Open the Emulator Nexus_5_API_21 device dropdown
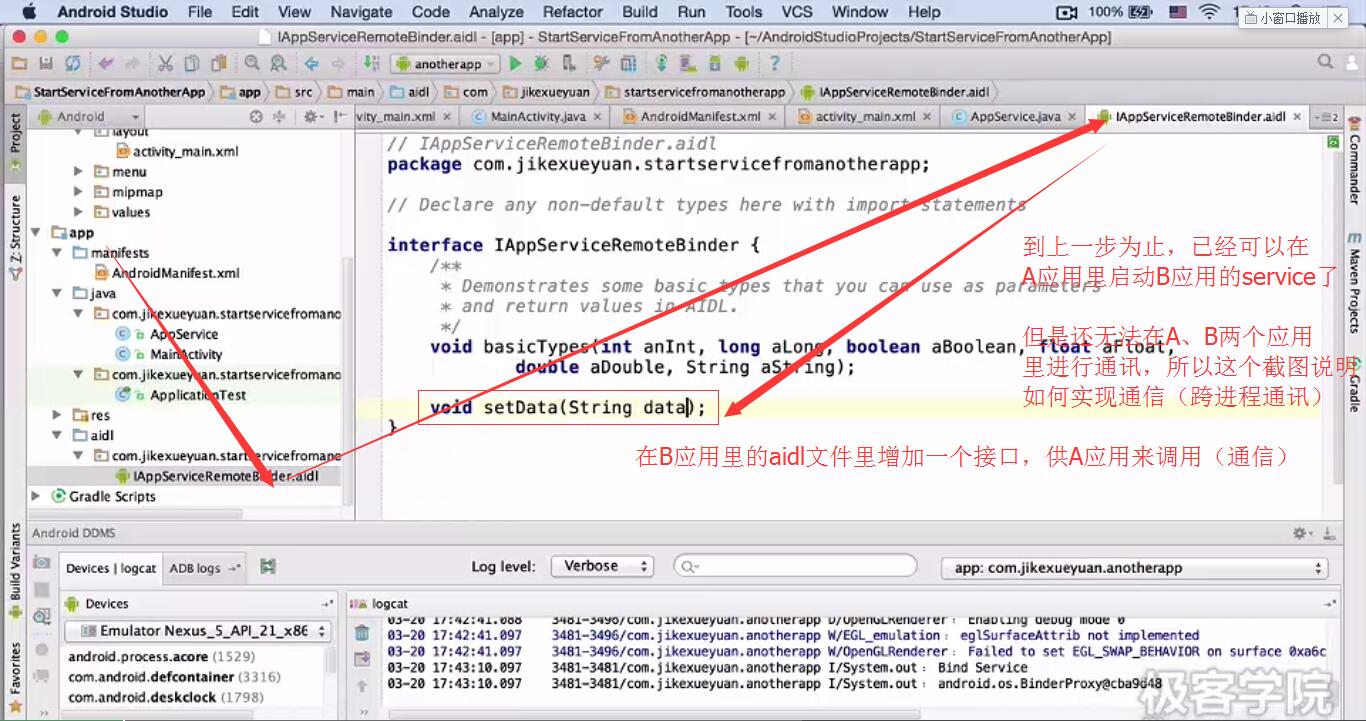The width and height of the screenshot is (1366, 721). pyautogui.click(x=198, y=631)
